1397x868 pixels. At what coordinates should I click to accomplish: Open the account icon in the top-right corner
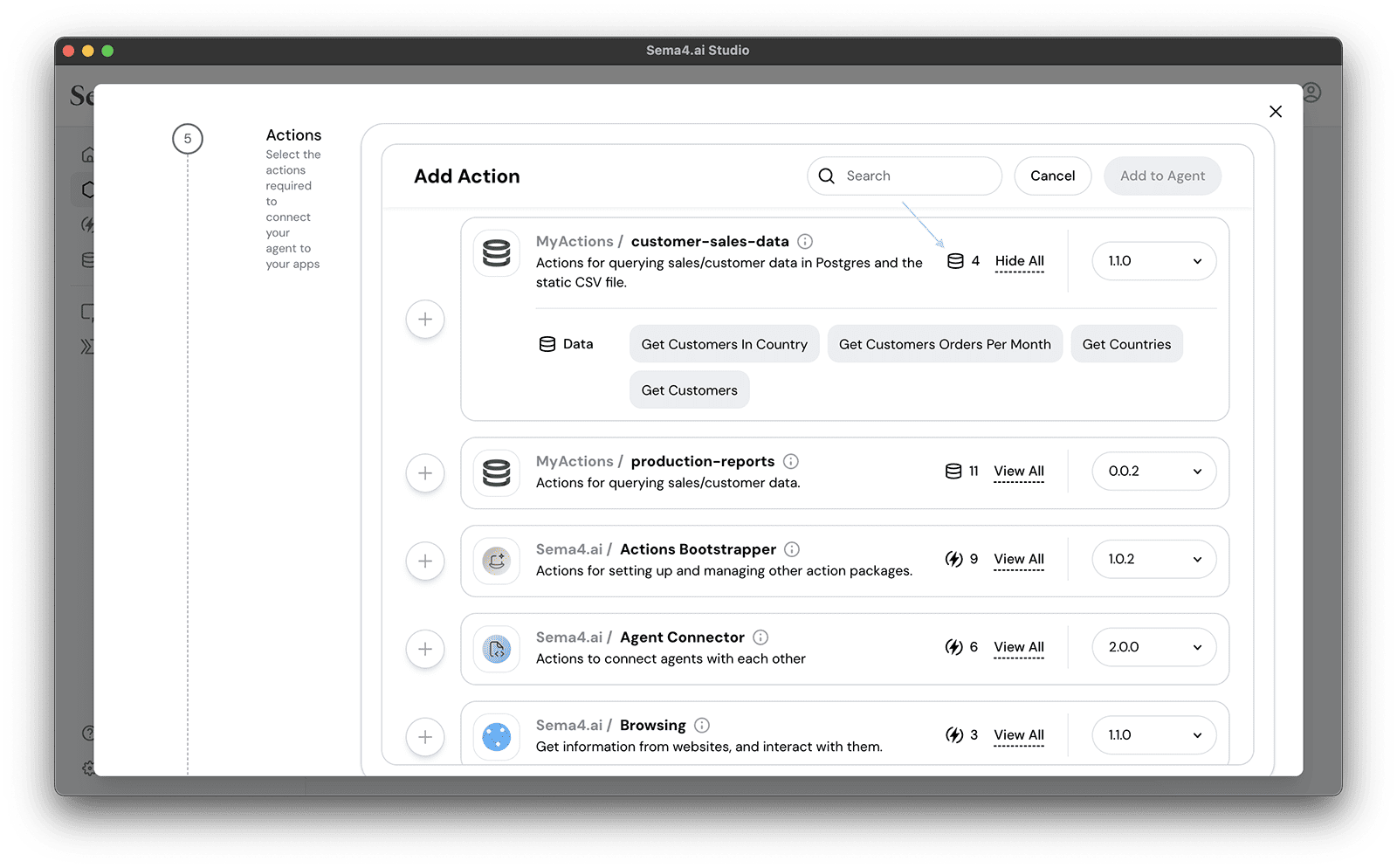coord(1313,93)
